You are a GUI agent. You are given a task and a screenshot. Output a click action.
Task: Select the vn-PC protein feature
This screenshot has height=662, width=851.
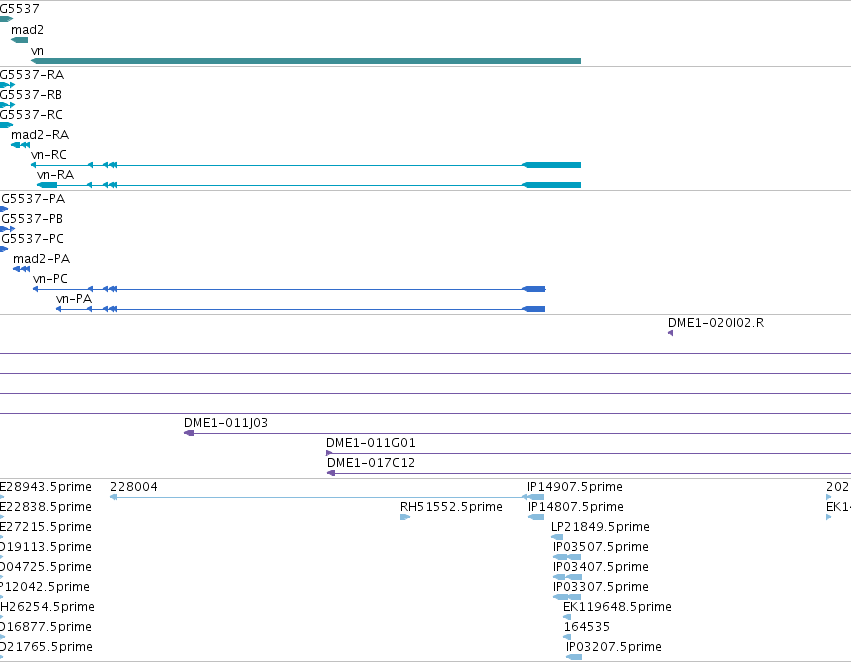click(x=289, y=289)
